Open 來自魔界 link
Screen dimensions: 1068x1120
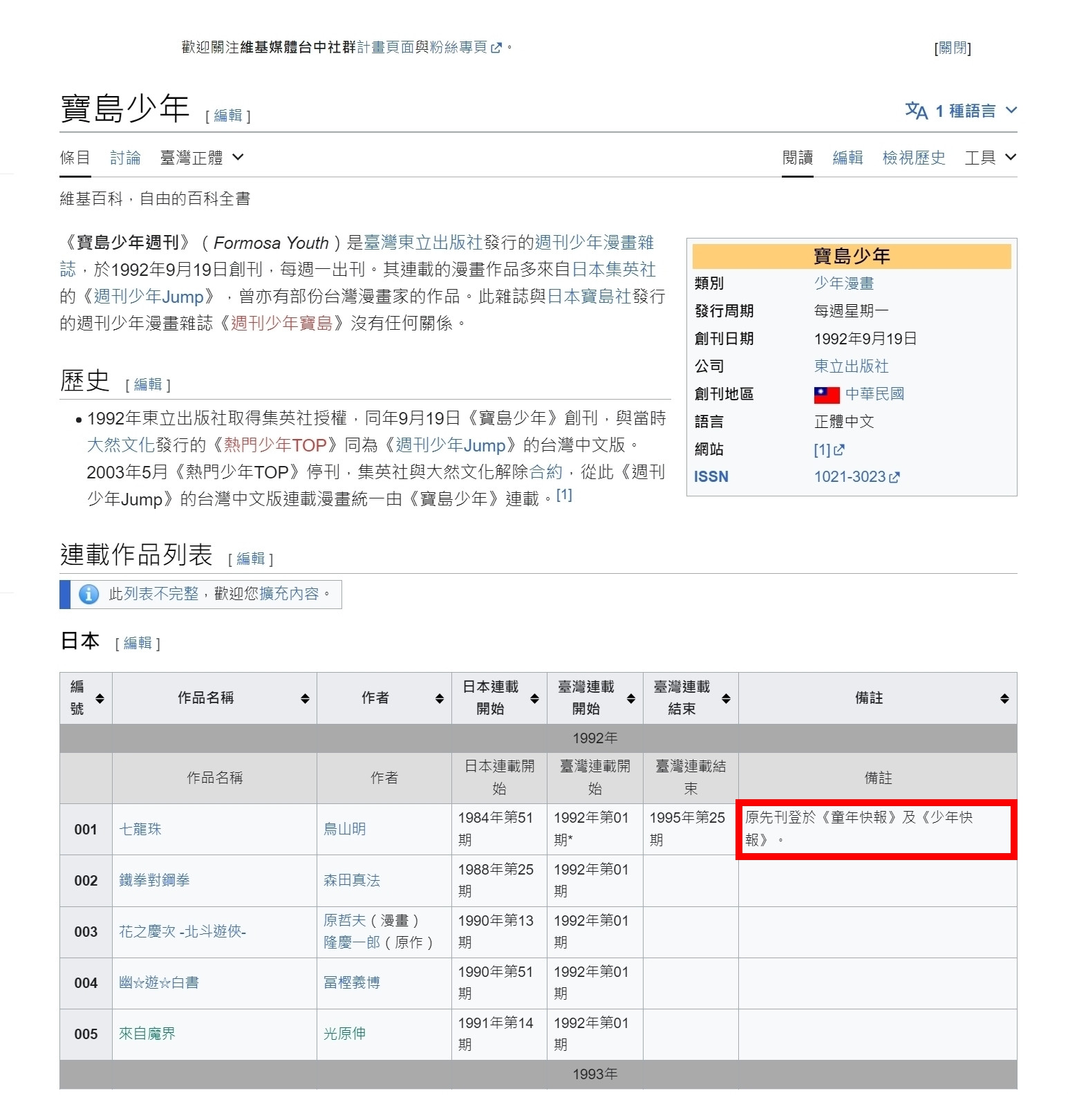[147, 1034]
